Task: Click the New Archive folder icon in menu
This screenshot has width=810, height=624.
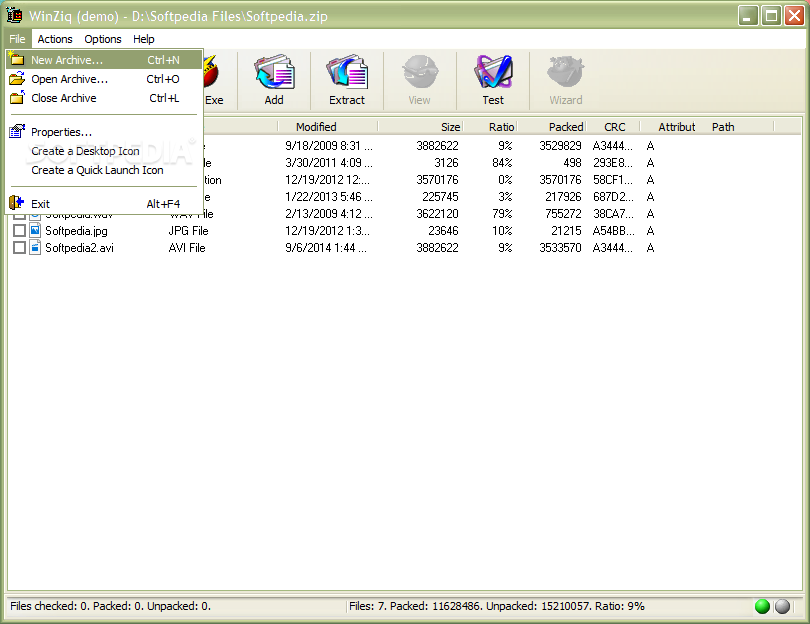Action: 17,59
